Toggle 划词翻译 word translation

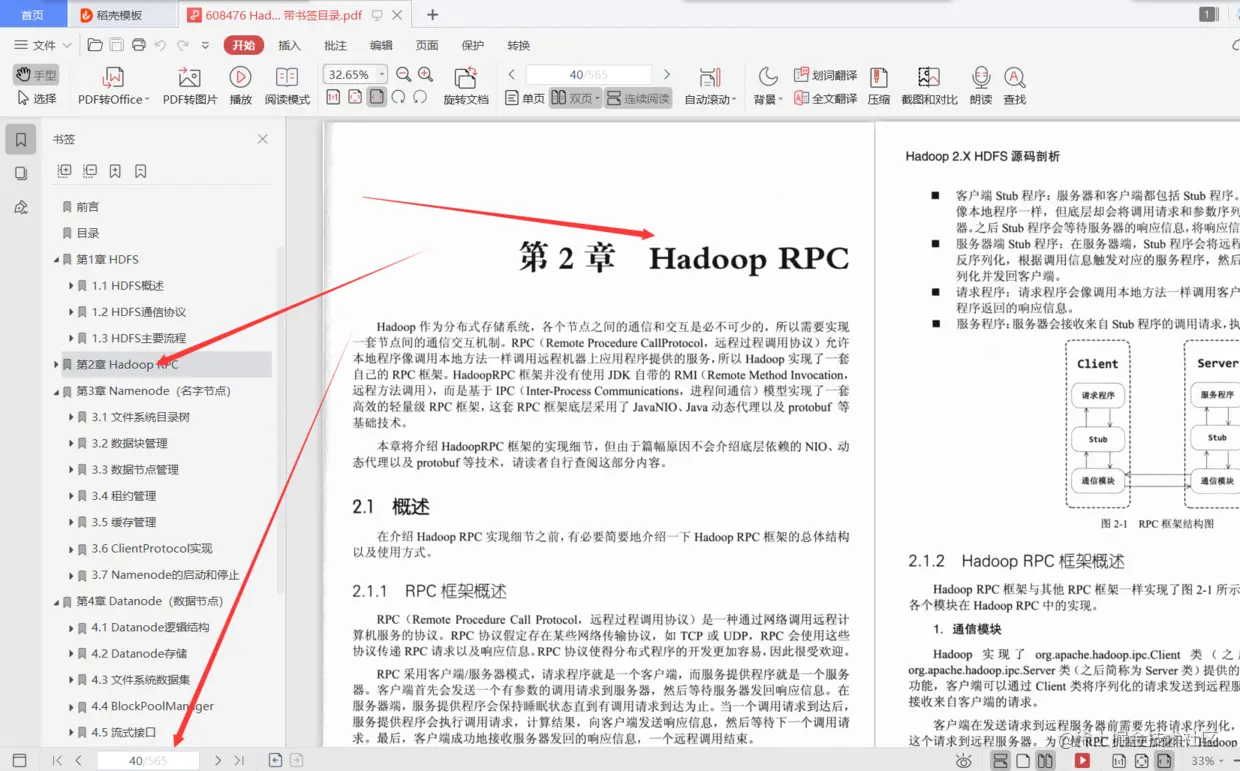pos(825,75)
